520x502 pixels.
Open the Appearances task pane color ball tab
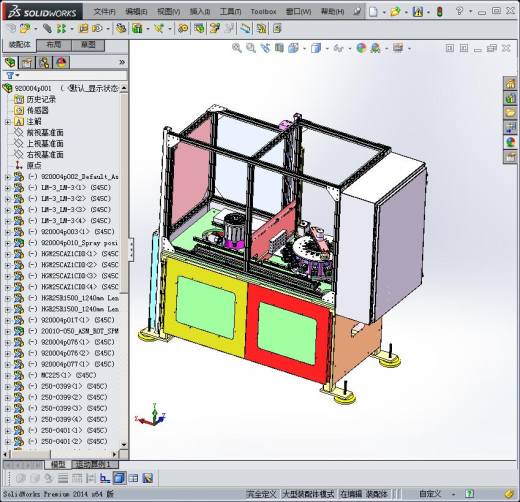[510, 142]
